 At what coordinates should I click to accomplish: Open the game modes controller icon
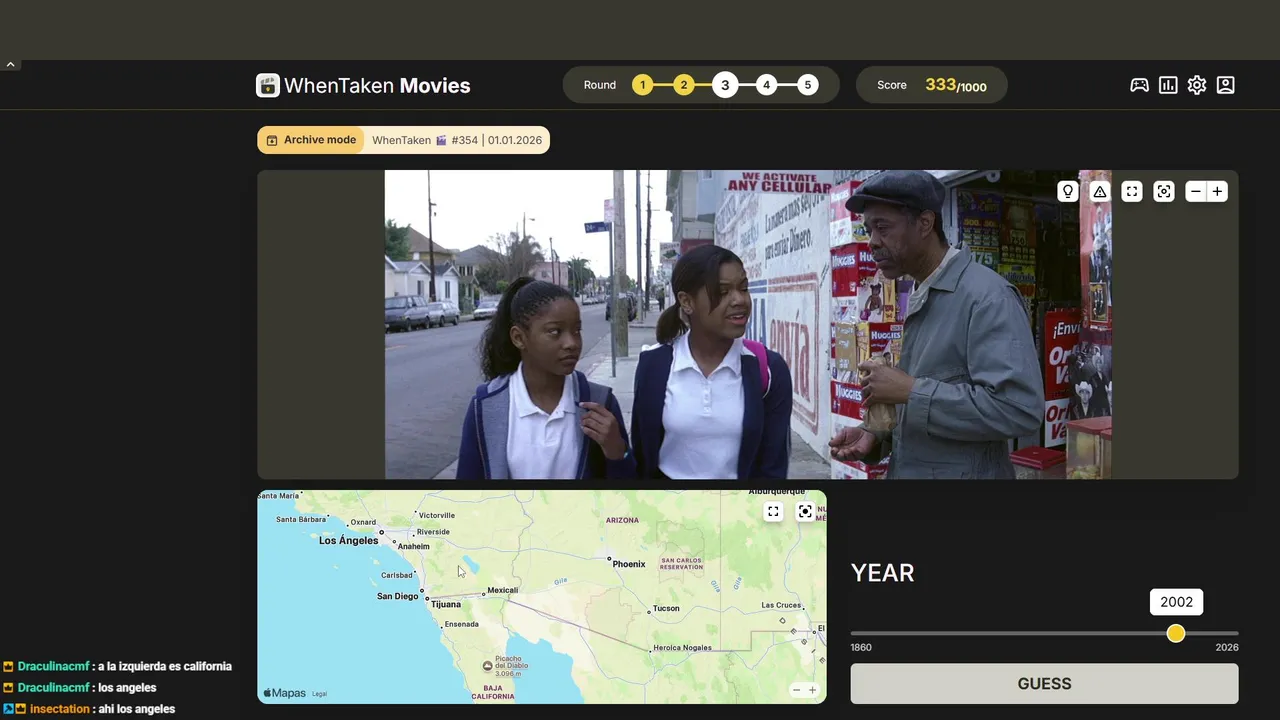pyautogui.click(x=1139, y=85)
